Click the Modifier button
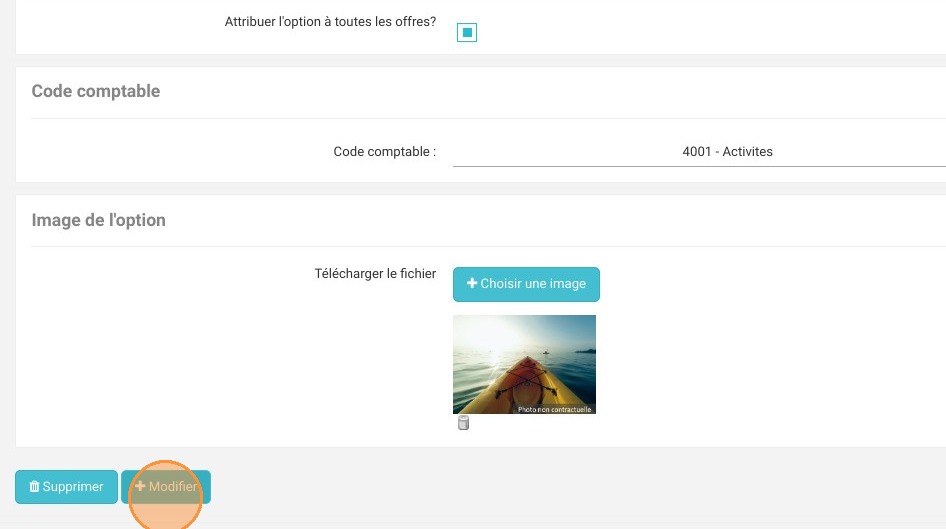Screen dimensions: 946x529 [166, 487]
